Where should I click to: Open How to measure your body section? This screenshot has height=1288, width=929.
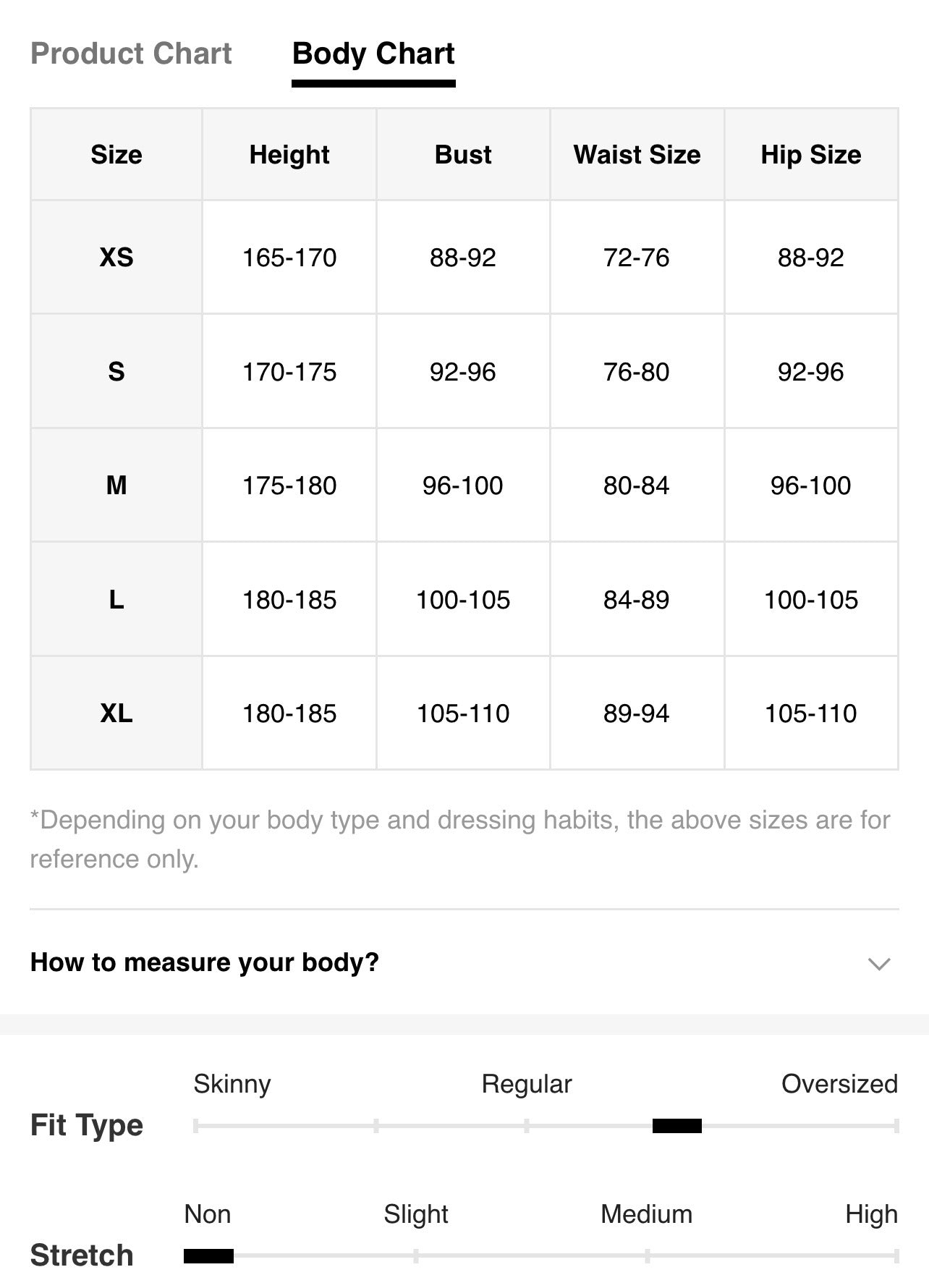point(464,962)
